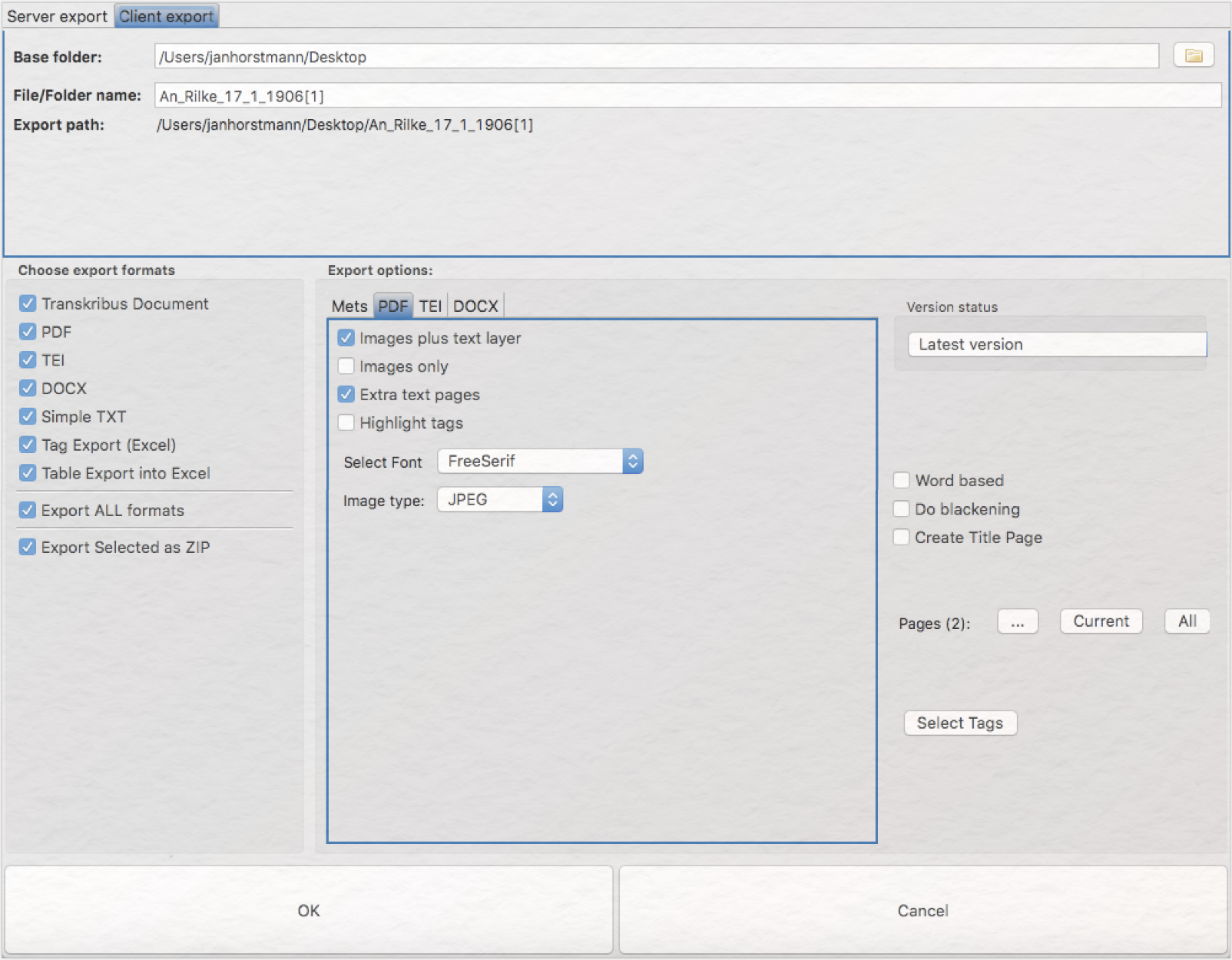The image size is (1232, 960).
Task: Open the Select Font FreeSerif dropdown
Action: [x=540, y=461]
